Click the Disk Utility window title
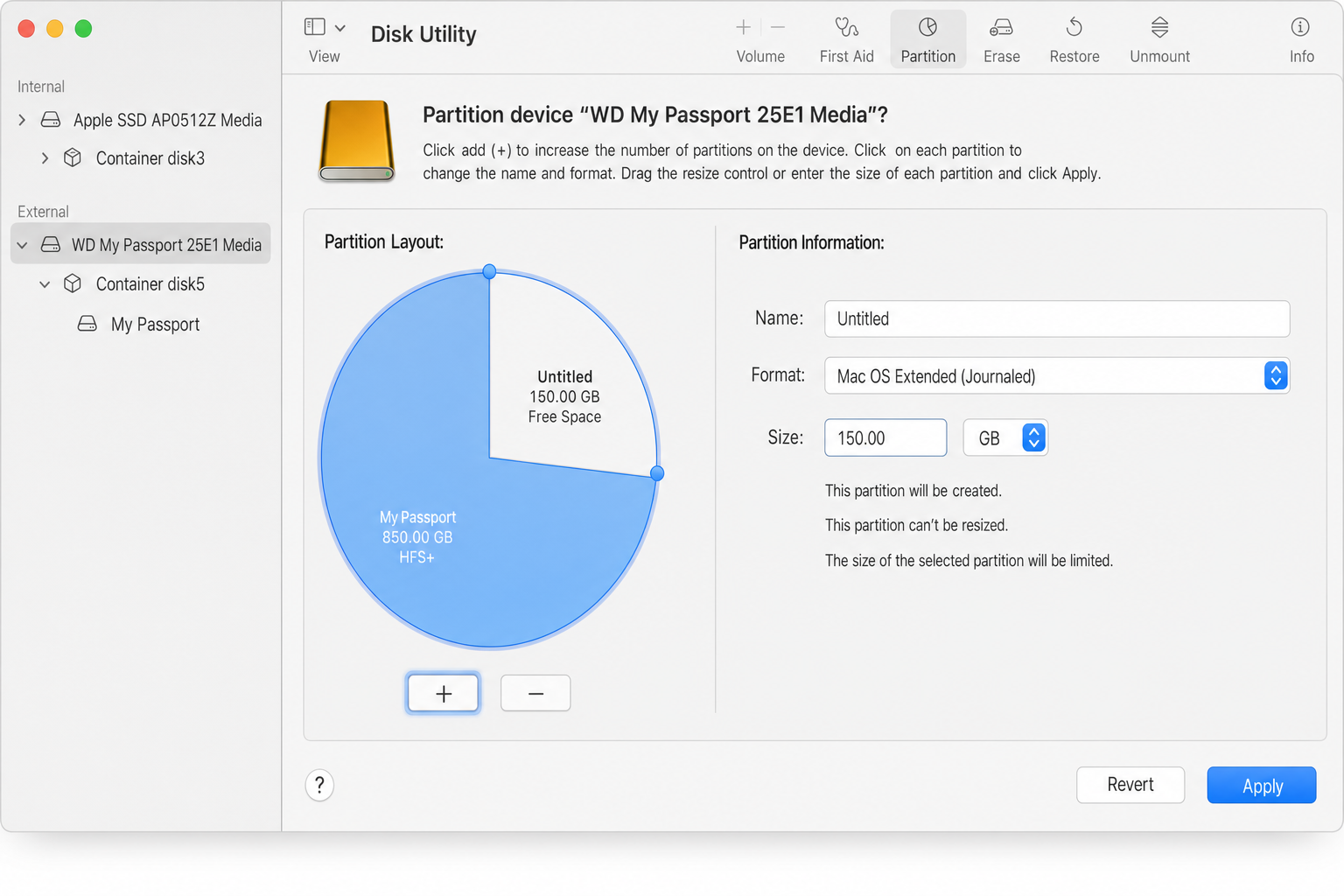1344x896 pixels. click(423, 34)
